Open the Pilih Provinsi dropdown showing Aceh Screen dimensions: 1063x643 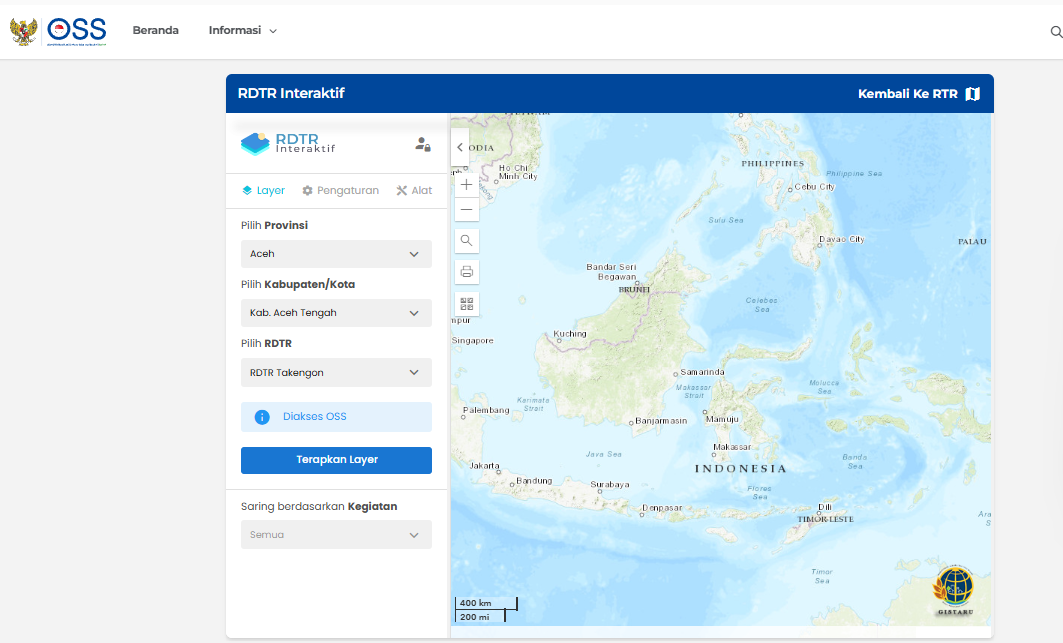[x=336, y=254]
